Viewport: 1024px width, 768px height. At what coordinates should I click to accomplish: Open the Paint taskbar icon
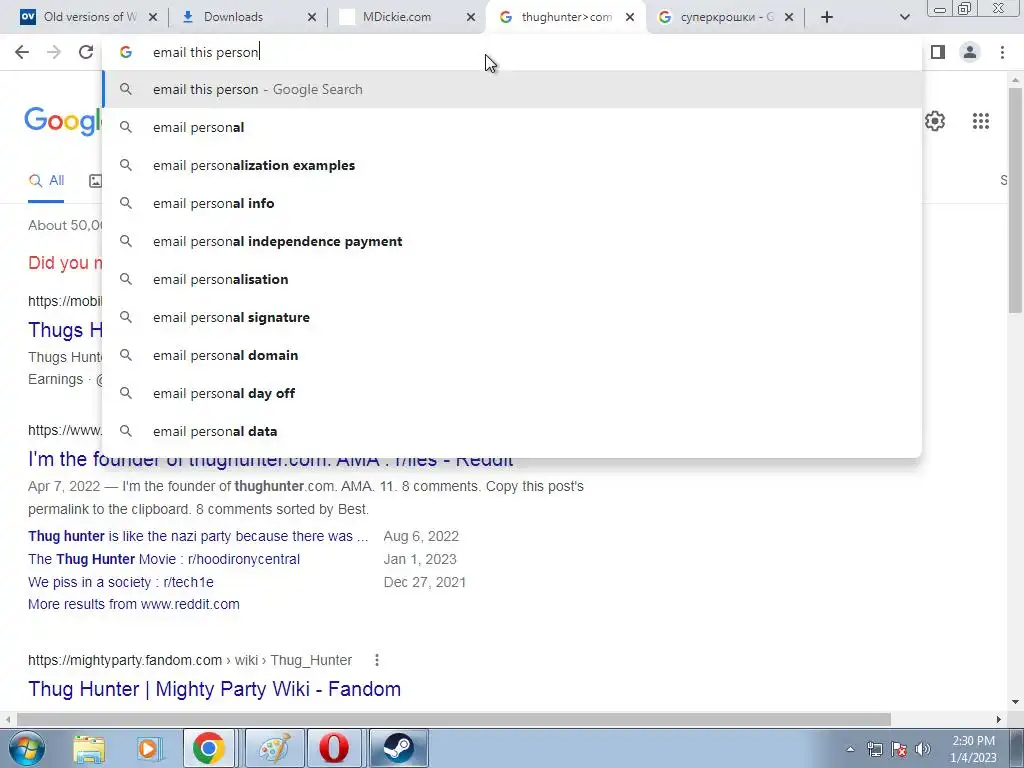(275, 748)
